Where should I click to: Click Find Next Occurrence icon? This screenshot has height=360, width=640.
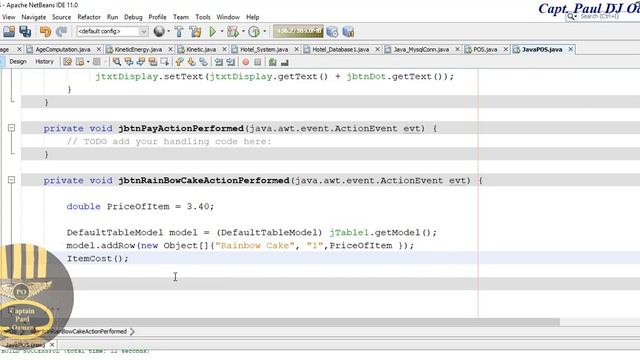pos(141,62)
